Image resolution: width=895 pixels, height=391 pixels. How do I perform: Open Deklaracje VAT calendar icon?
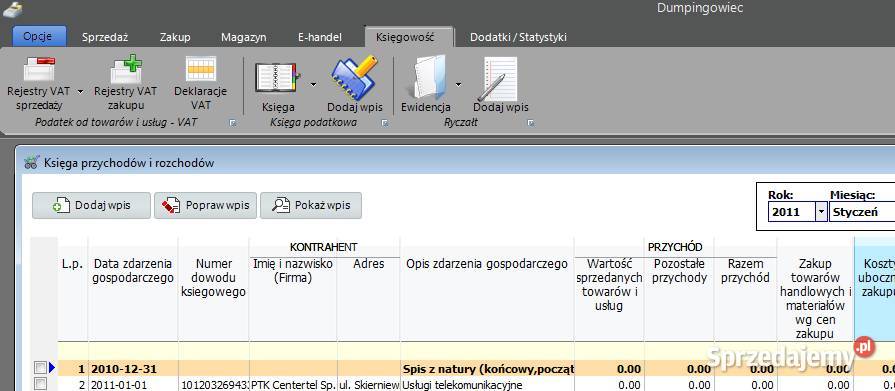click(201, 69)
